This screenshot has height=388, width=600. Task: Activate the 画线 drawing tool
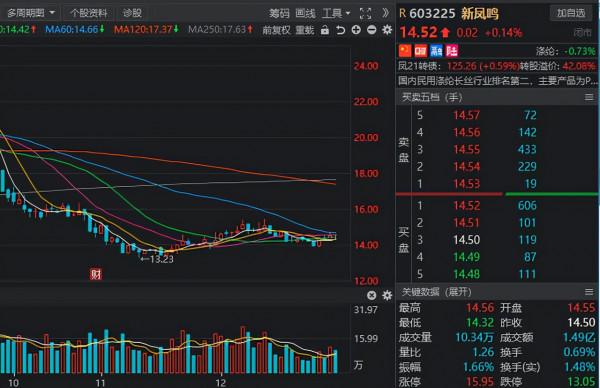point(305,14)
